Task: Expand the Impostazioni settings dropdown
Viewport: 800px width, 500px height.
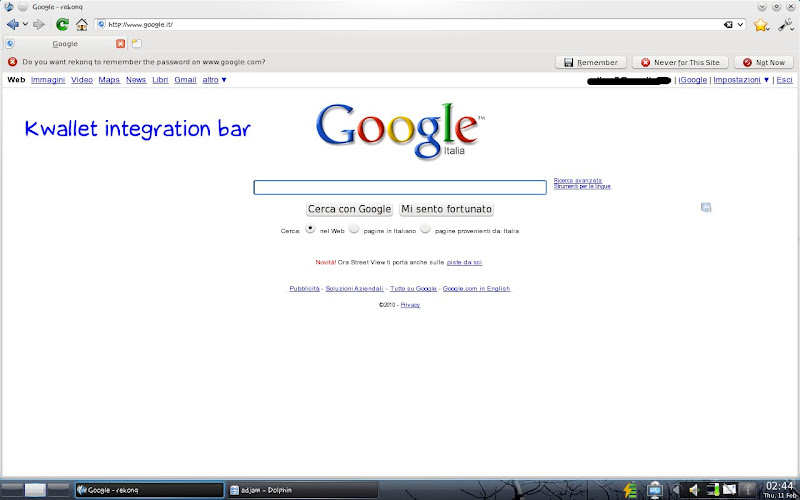Action: point(741,80)
